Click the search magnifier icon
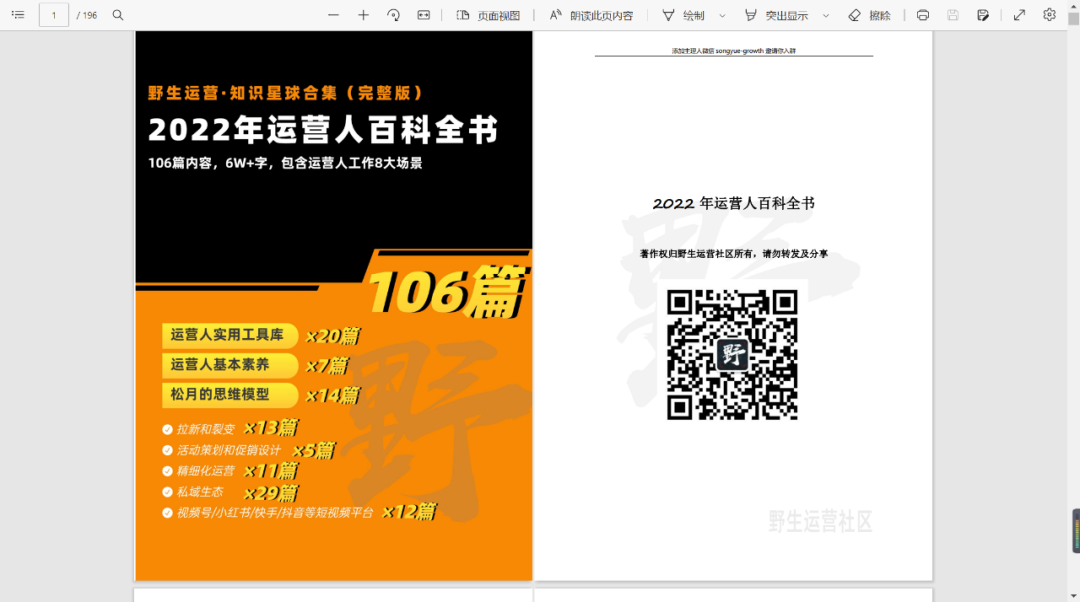The width and height of the screenshot is (1080, 602). 118,14
